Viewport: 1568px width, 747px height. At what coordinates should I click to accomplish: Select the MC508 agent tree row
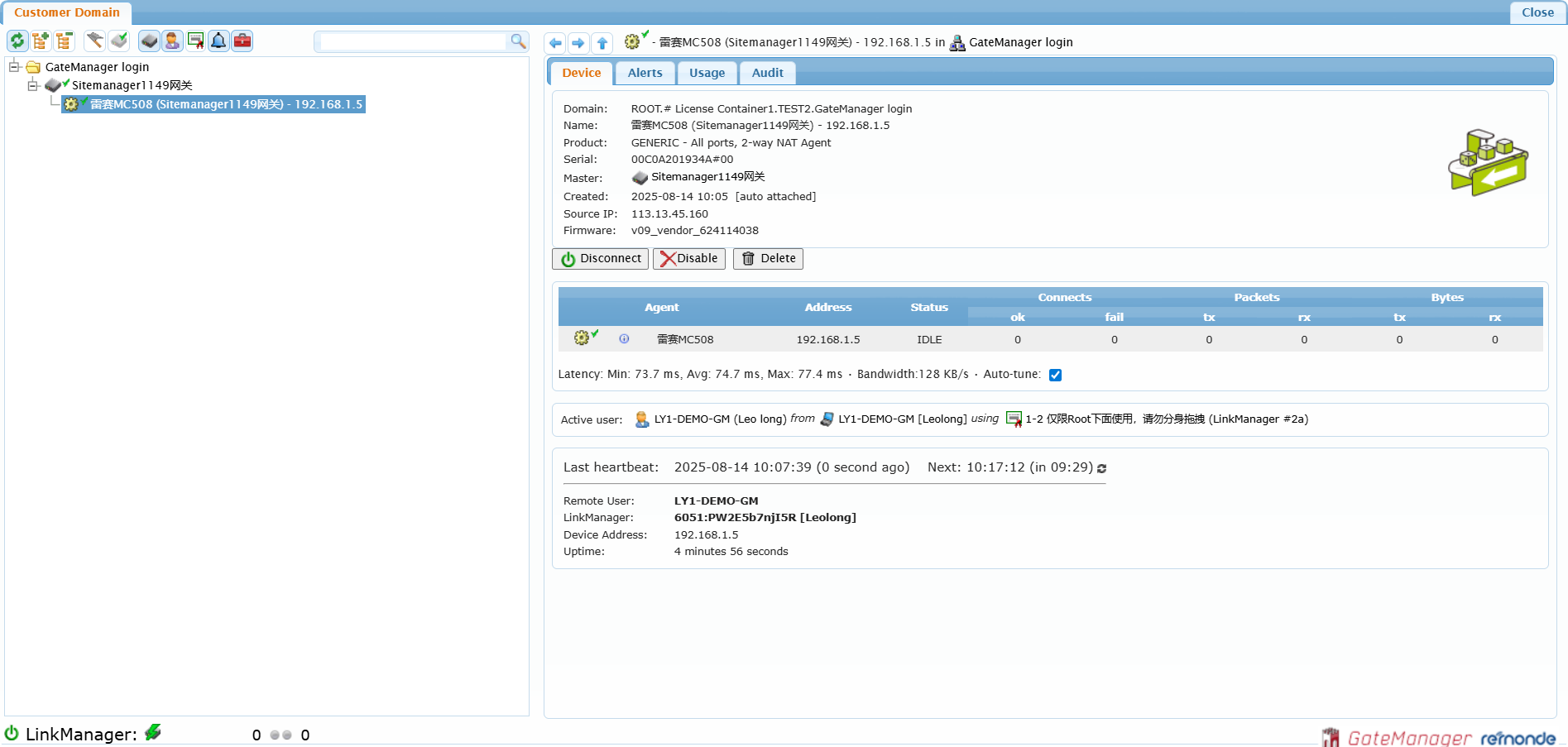(213, 104)
